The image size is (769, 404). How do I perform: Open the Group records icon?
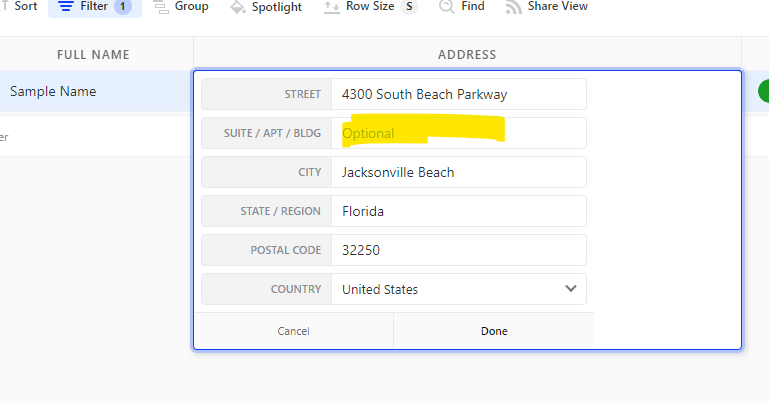tap(161, 7)
